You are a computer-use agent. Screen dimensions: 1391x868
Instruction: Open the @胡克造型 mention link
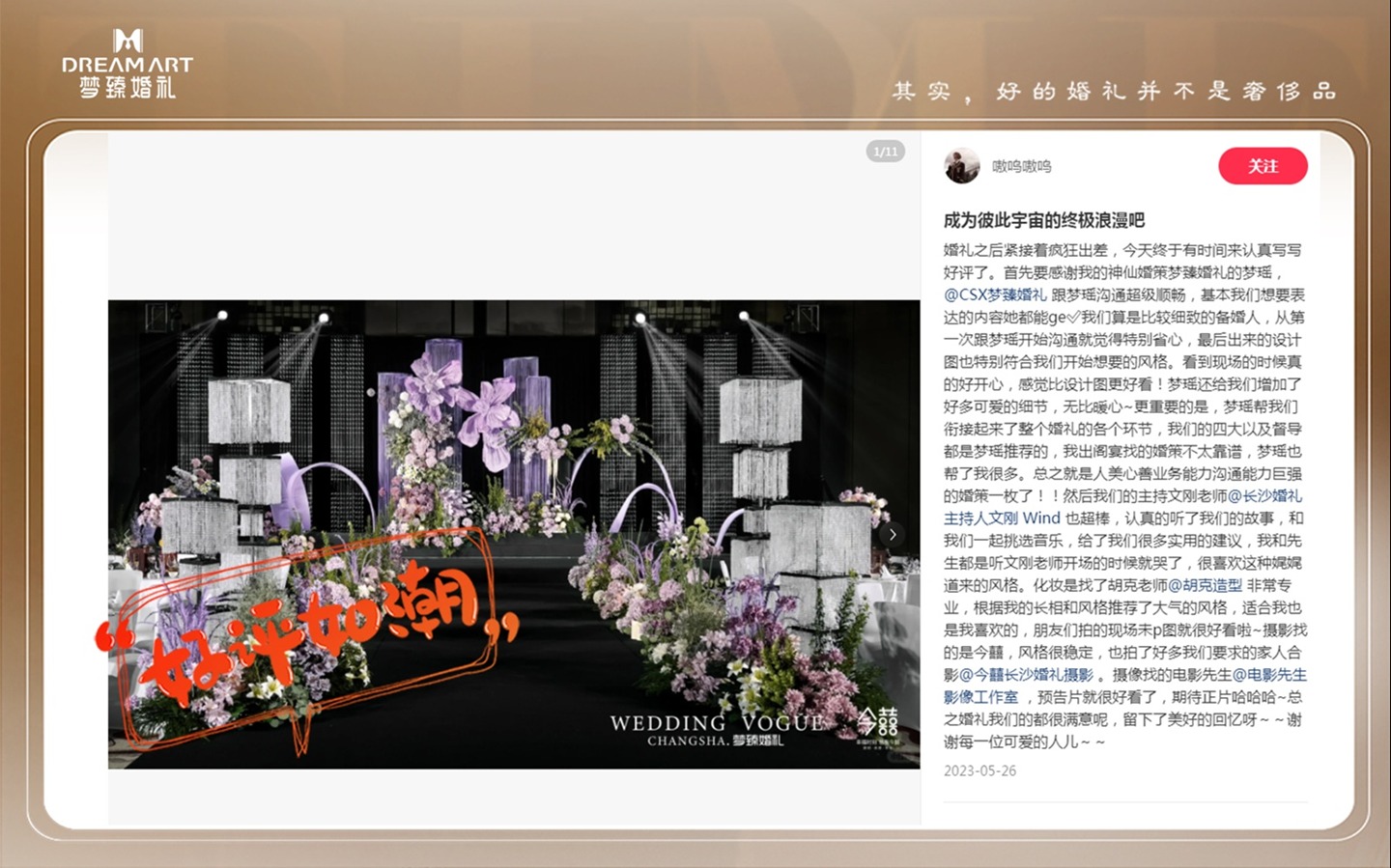point(1205,585)
